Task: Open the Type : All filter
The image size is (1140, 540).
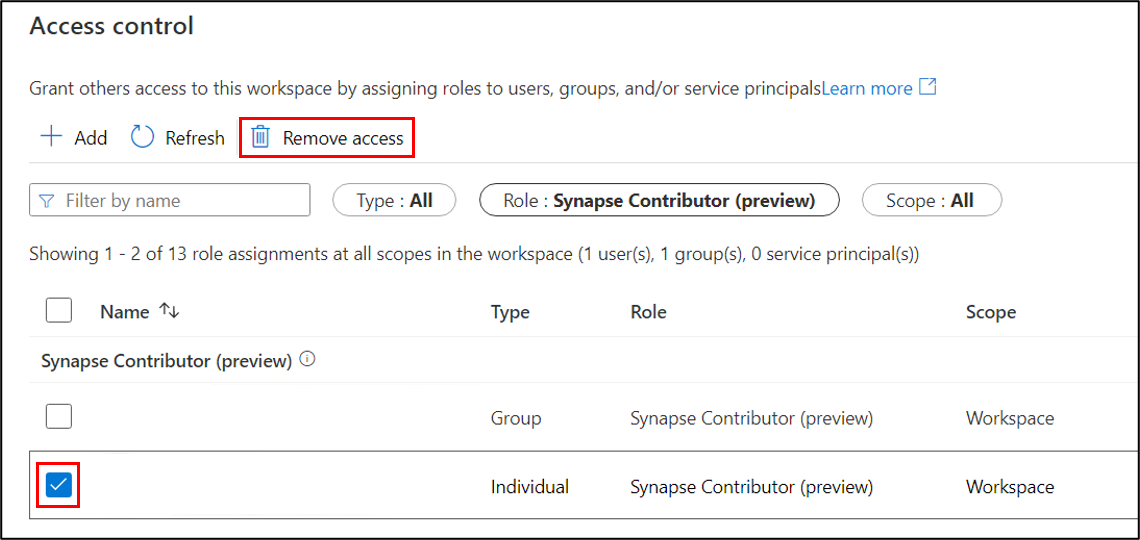Action: (394, 201)
